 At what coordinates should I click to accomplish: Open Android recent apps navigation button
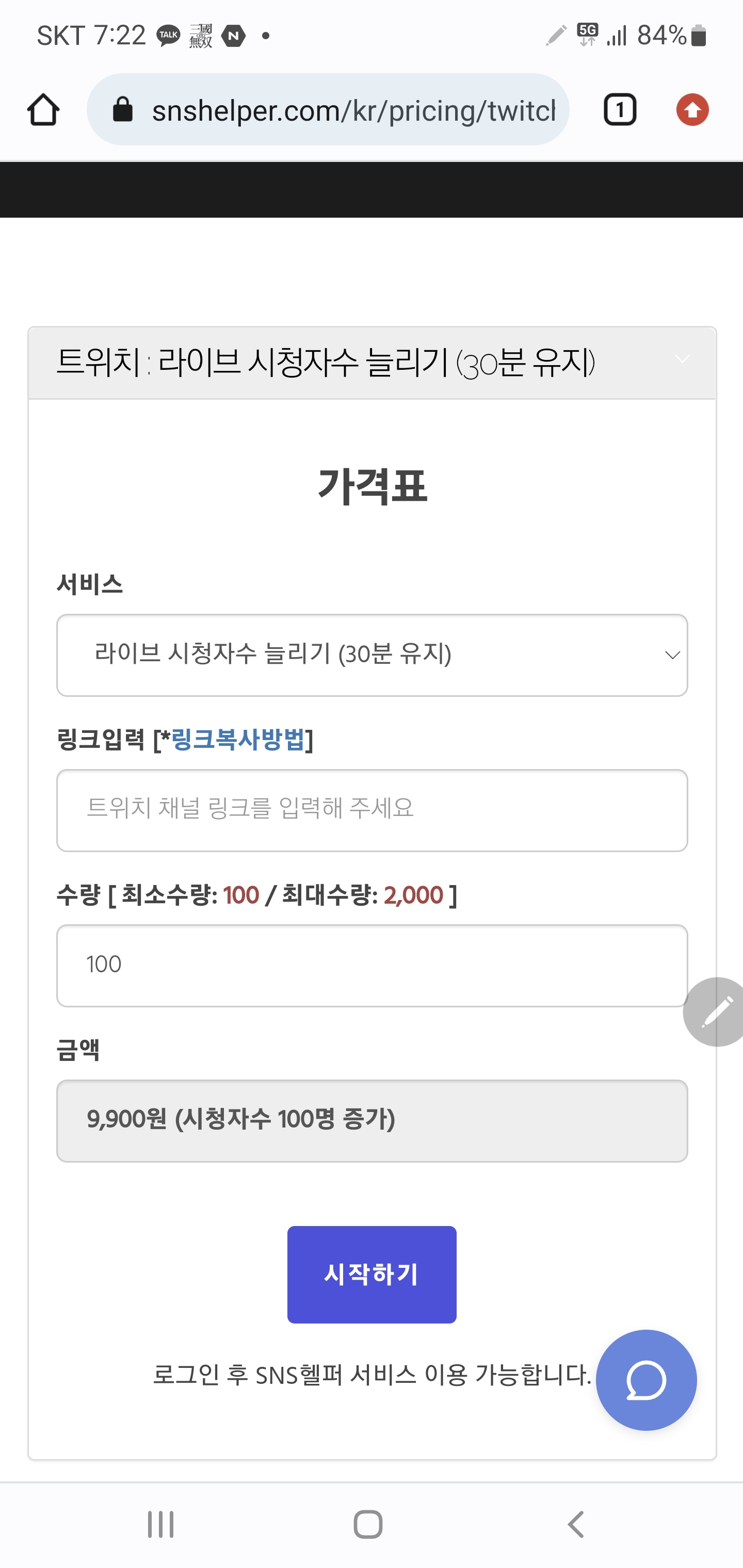(161, 1524)
